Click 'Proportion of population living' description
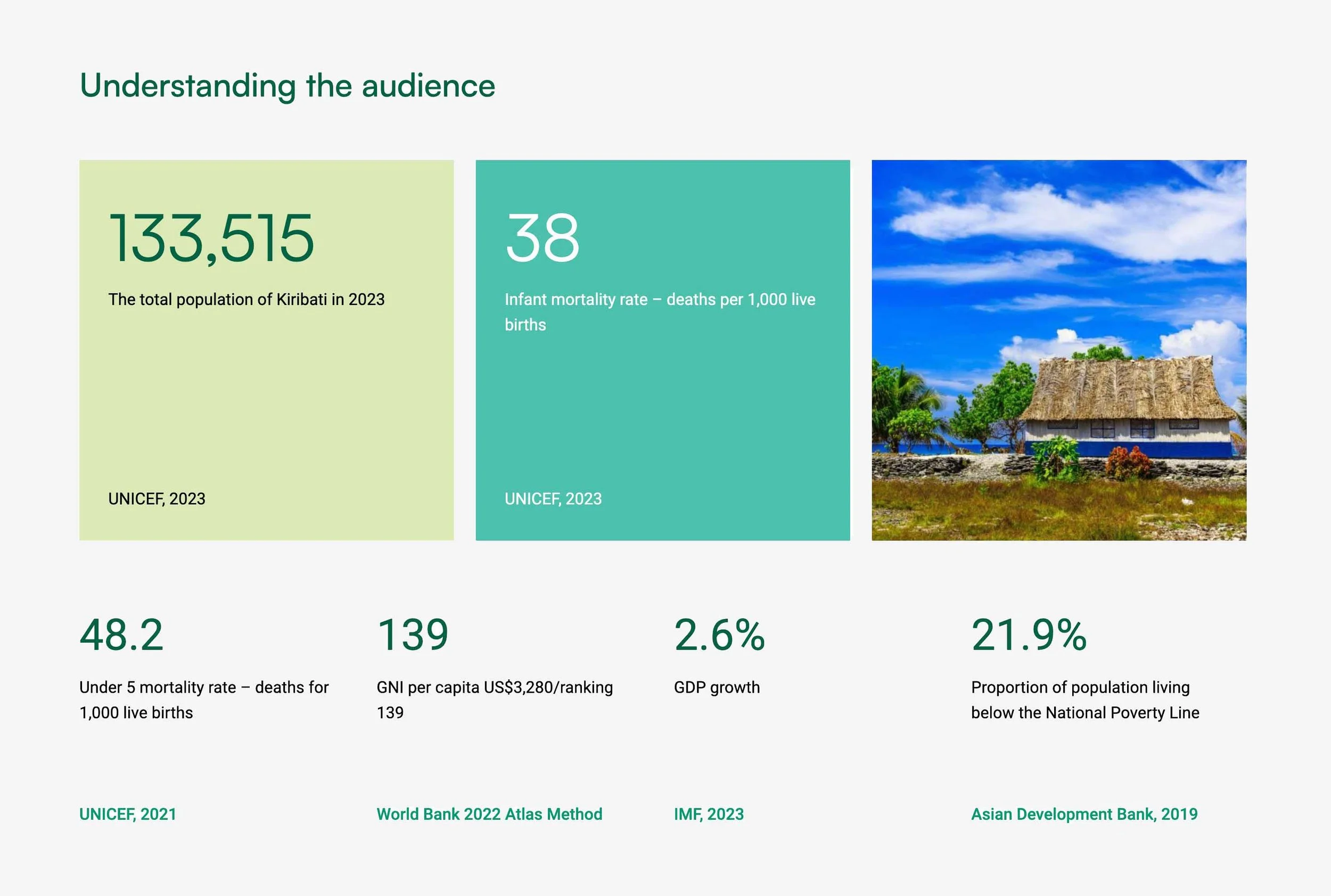 [1080, 687]
